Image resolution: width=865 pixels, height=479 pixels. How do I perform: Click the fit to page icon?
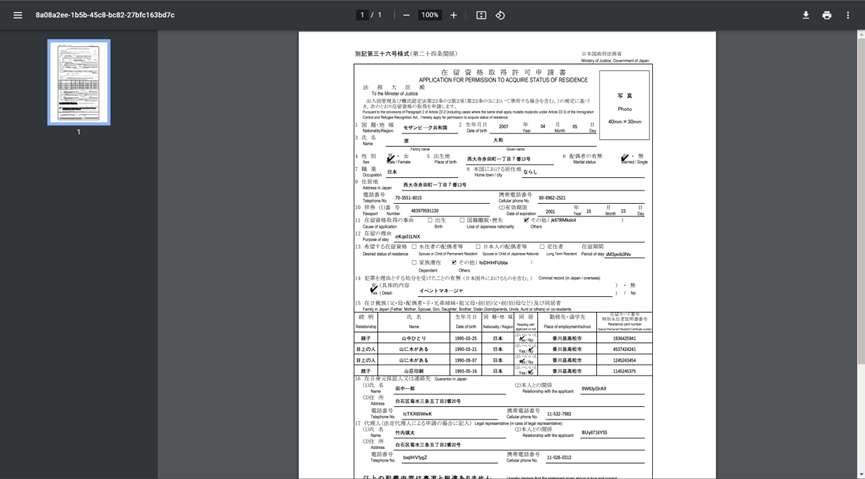pyautogui.click(x=481, y=15)
